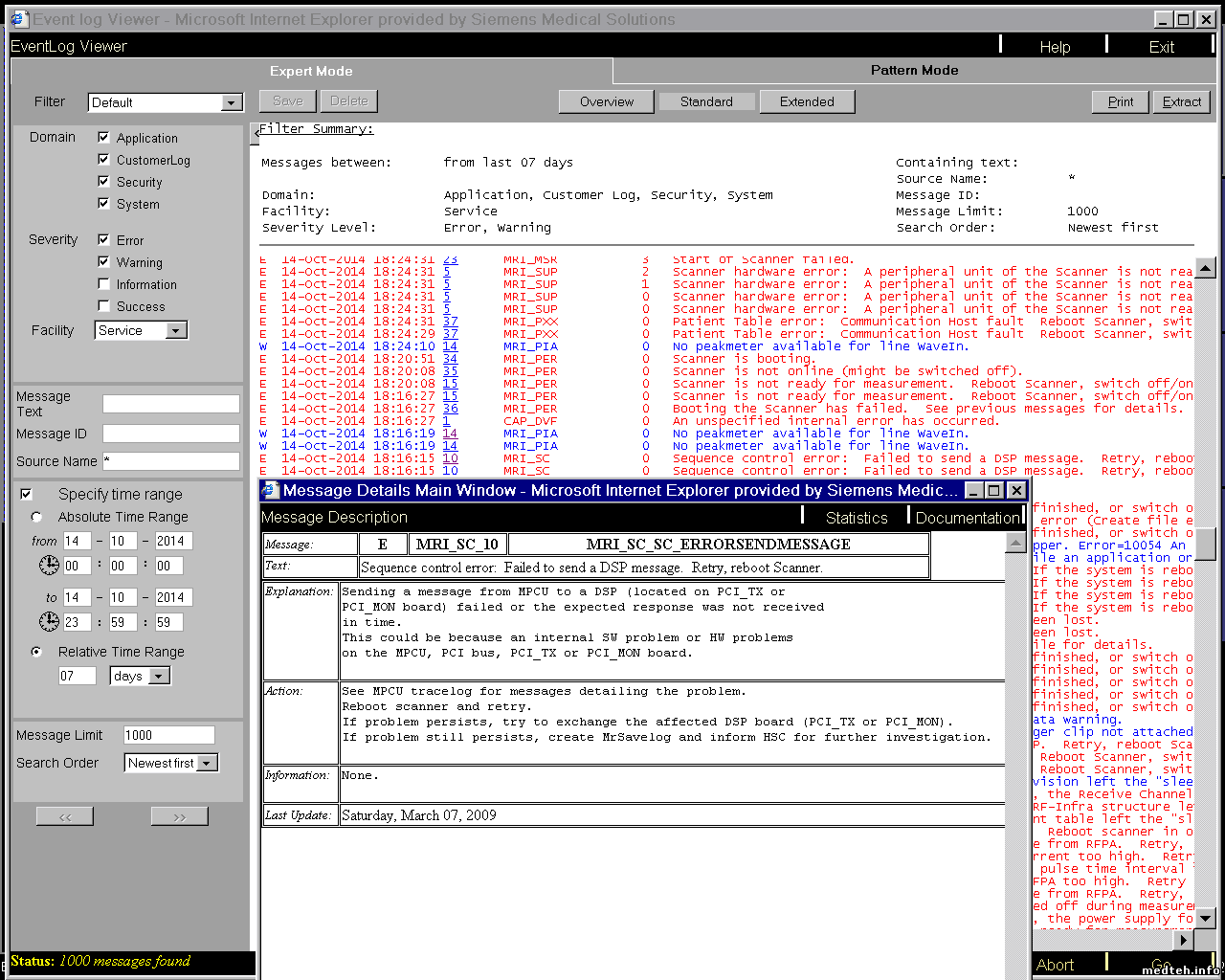
Task: Click the Internet Explorer icon in Message Details title bar
Action: 271,490
